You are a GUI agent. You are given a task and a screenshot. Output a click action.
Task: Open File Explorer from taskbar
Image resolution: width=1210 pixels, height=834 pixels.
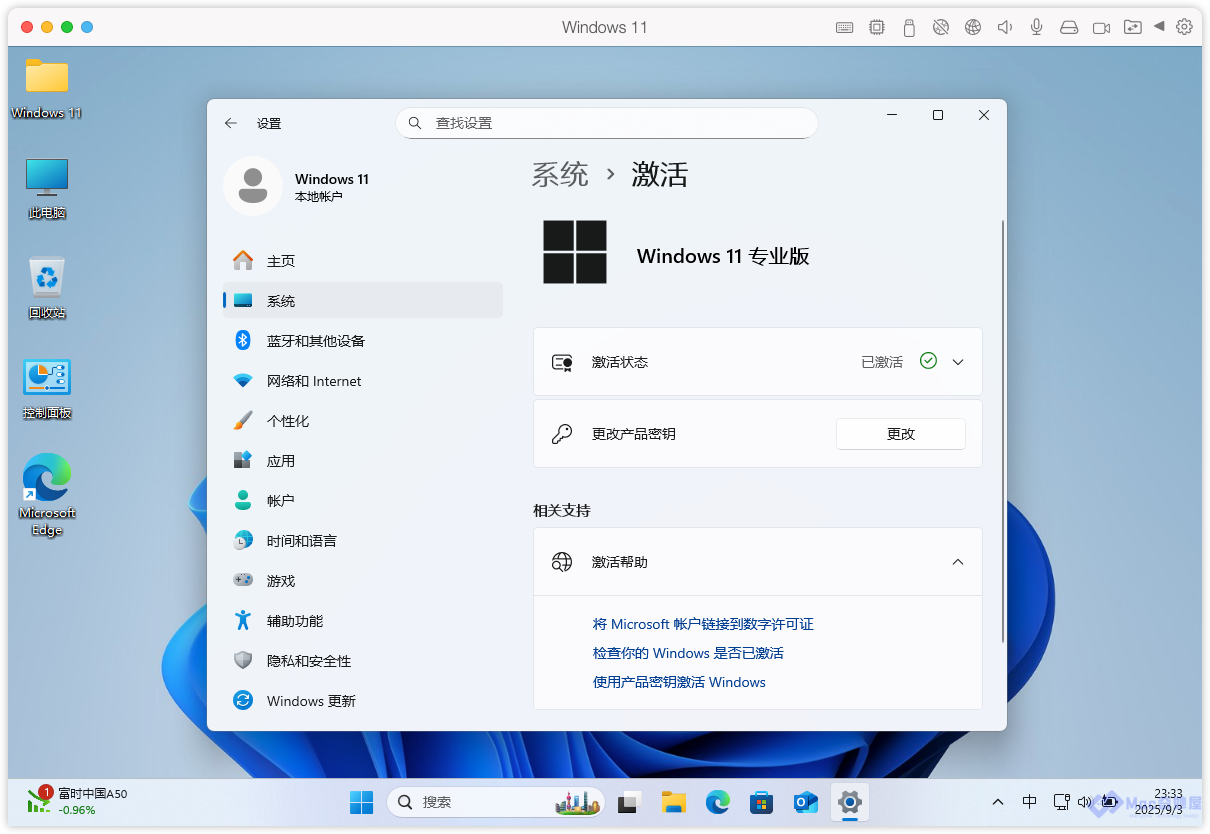point(673,802)
